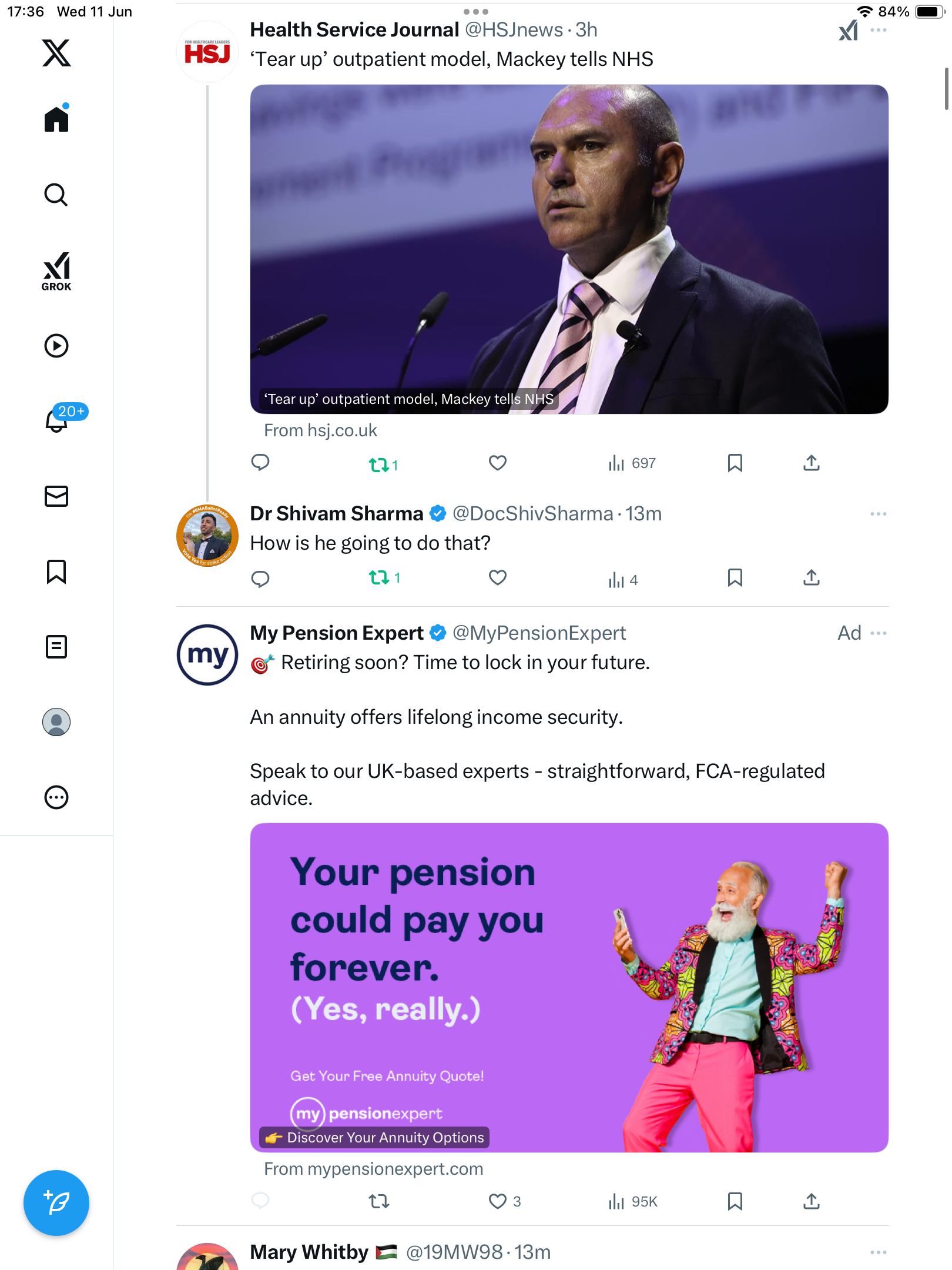Open the video play tab in sidebar
952x1270 pixels.
[x=56, y=346]
